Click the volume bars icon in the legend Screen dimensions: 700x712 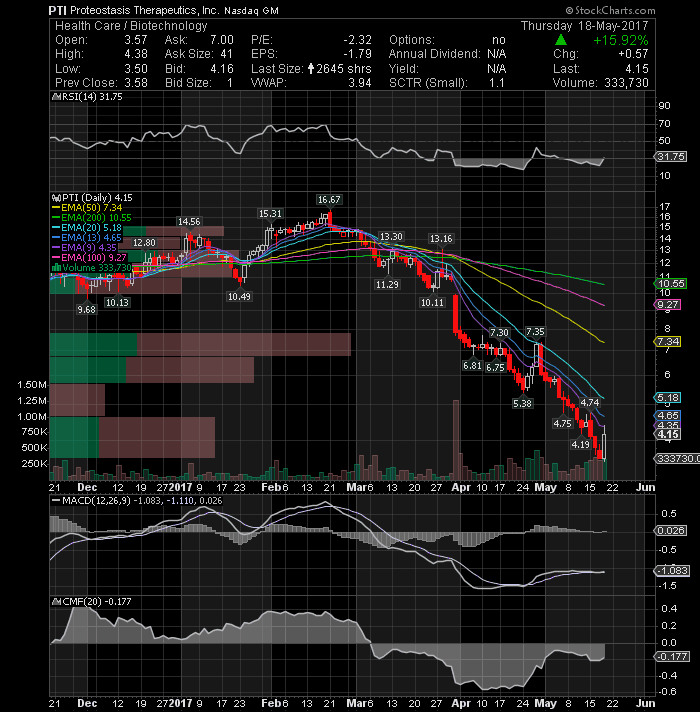pos(56,267)
